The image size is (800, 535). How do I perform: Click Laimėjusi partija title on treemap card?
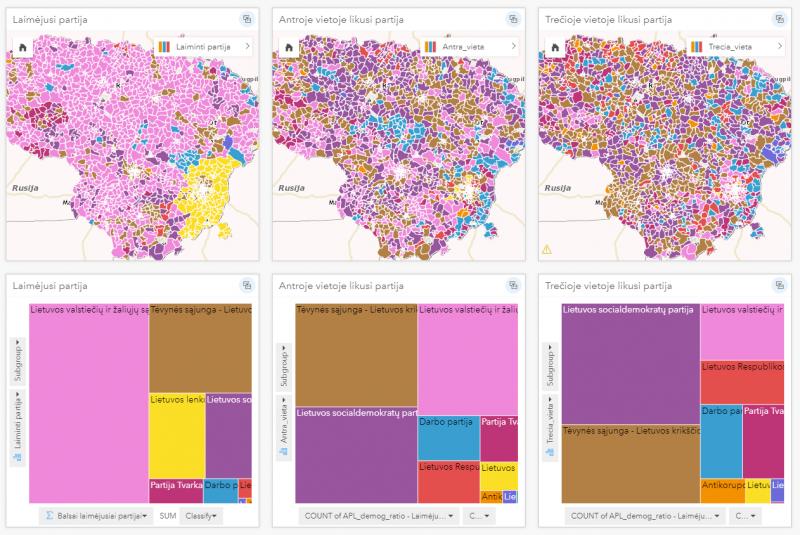pos(50,286)
